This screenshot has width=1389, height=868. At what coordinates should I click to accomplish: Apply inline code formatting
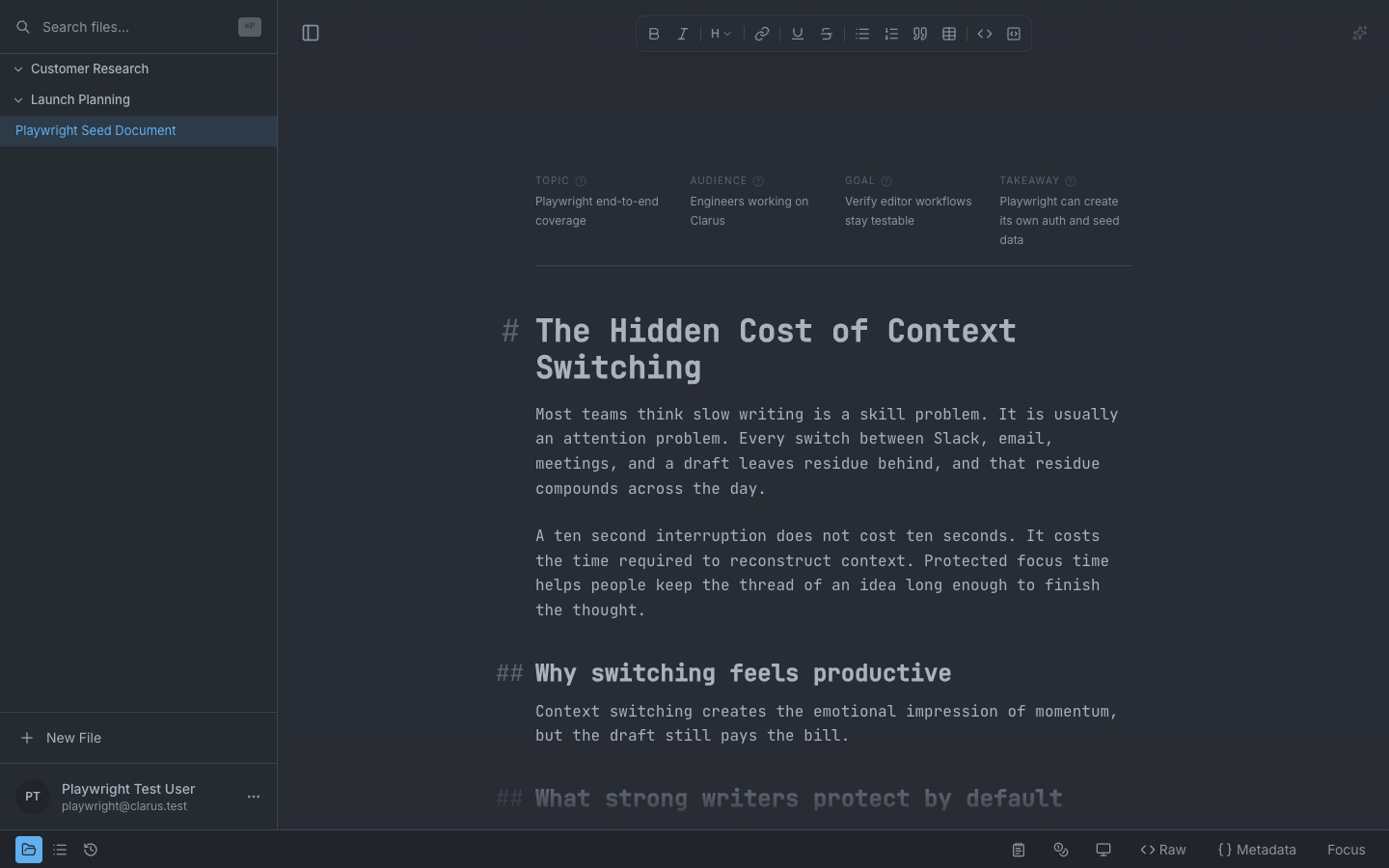point(985,34)
